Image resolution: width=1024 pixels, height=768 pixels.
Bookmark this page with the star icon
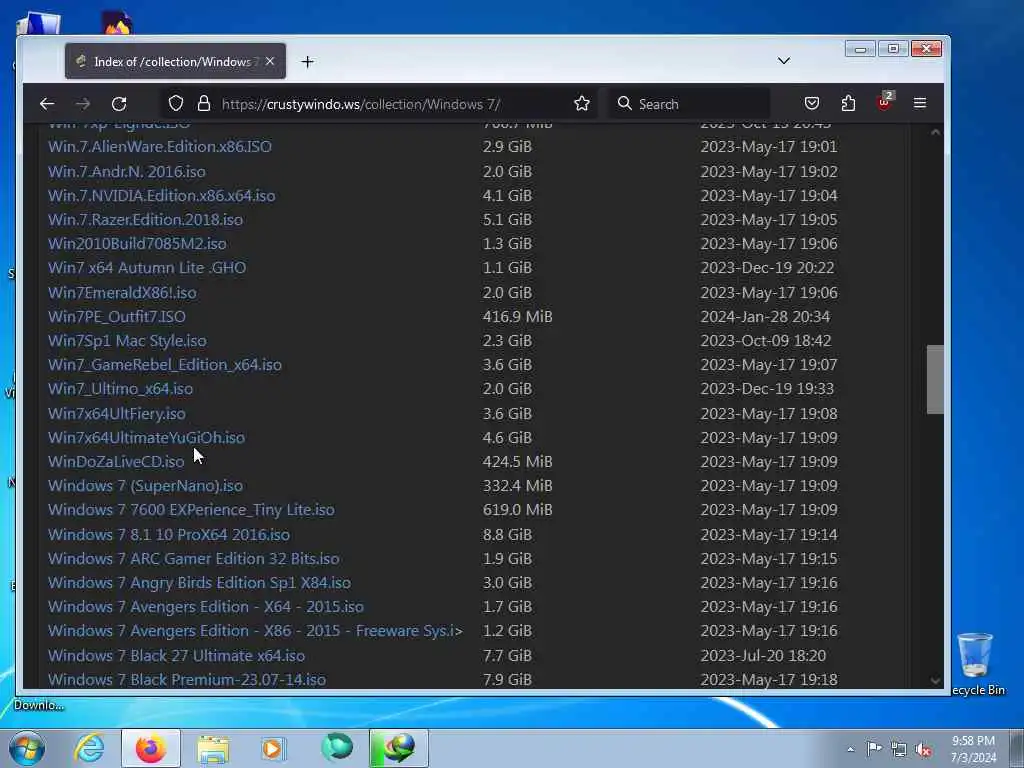pos(581,103)
